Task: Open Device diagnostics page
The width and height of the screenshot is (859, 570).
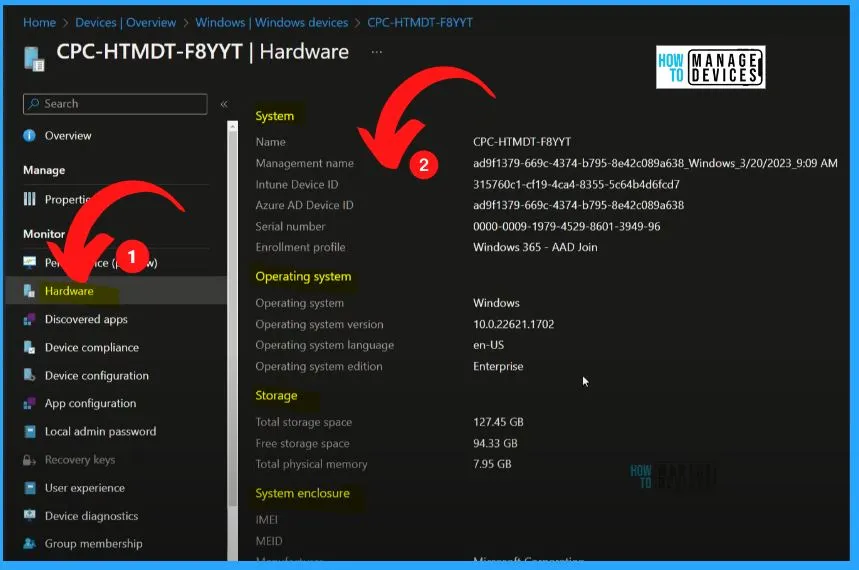Action: click(x=91, y=516)
